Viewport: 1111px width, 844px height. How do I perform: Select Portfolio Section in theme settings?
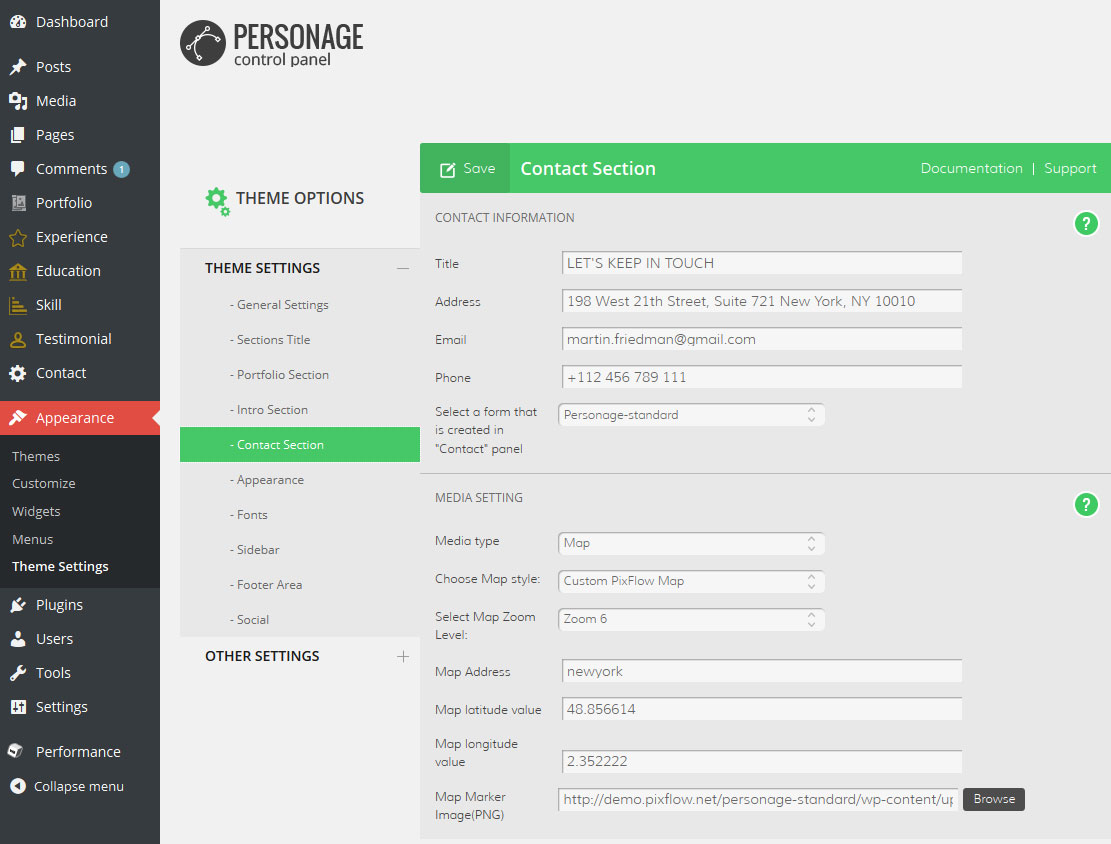[283, 375]
